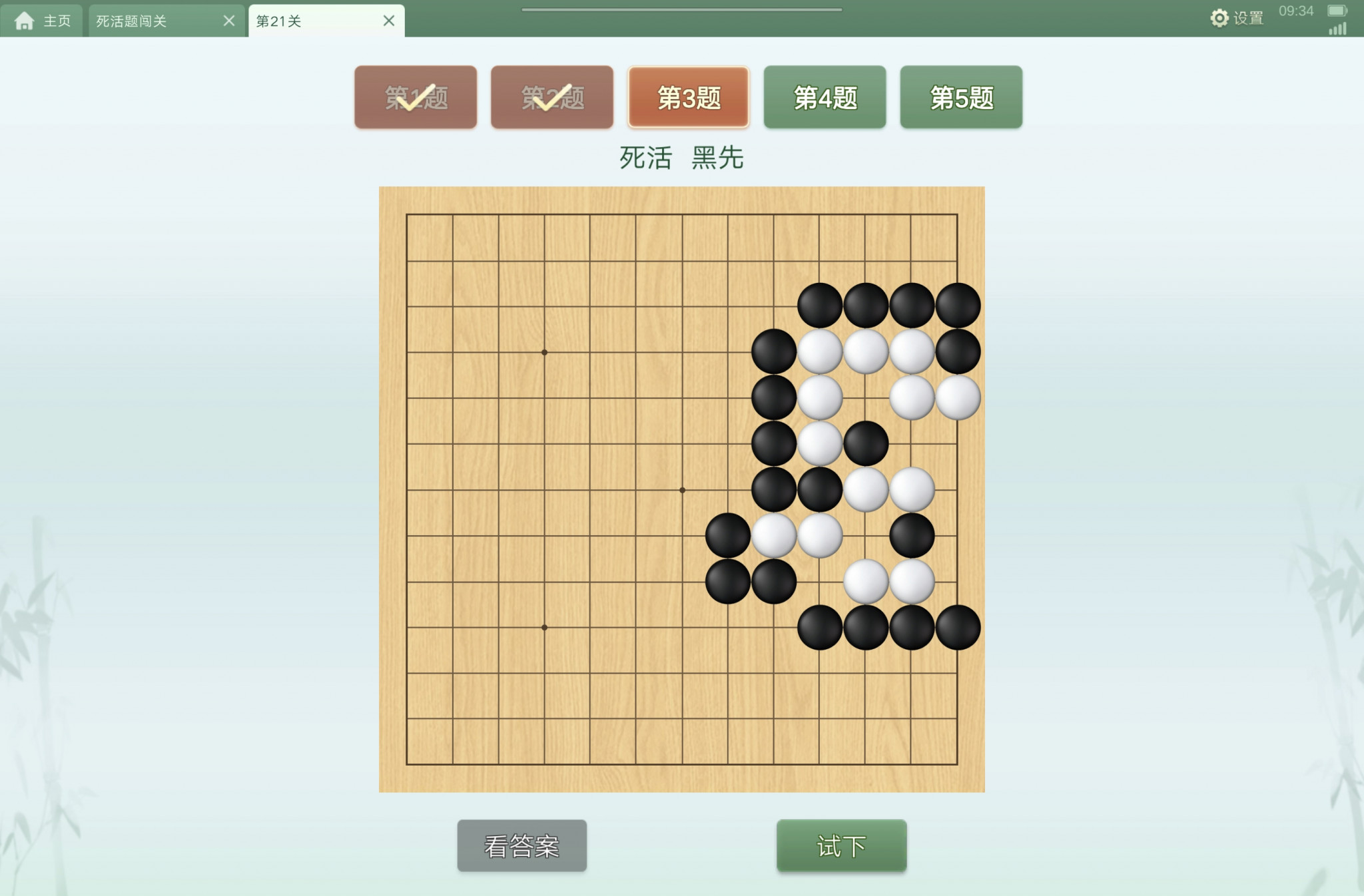Click the clock showing 09:34

pos(1296,11)
